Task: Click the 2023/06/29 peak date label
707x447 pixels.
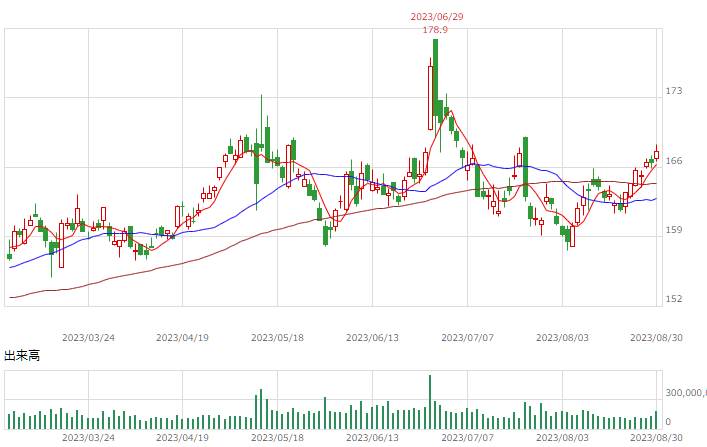Action: pos(437,17)
